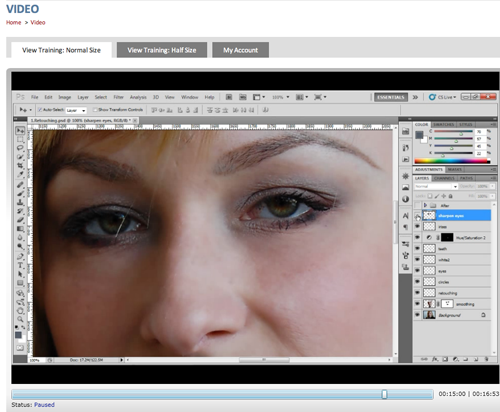Image resolution: width=500 pixels, height=412 pixels.
Task: Select the Path Selection tool
Action: tap(20, 274)
